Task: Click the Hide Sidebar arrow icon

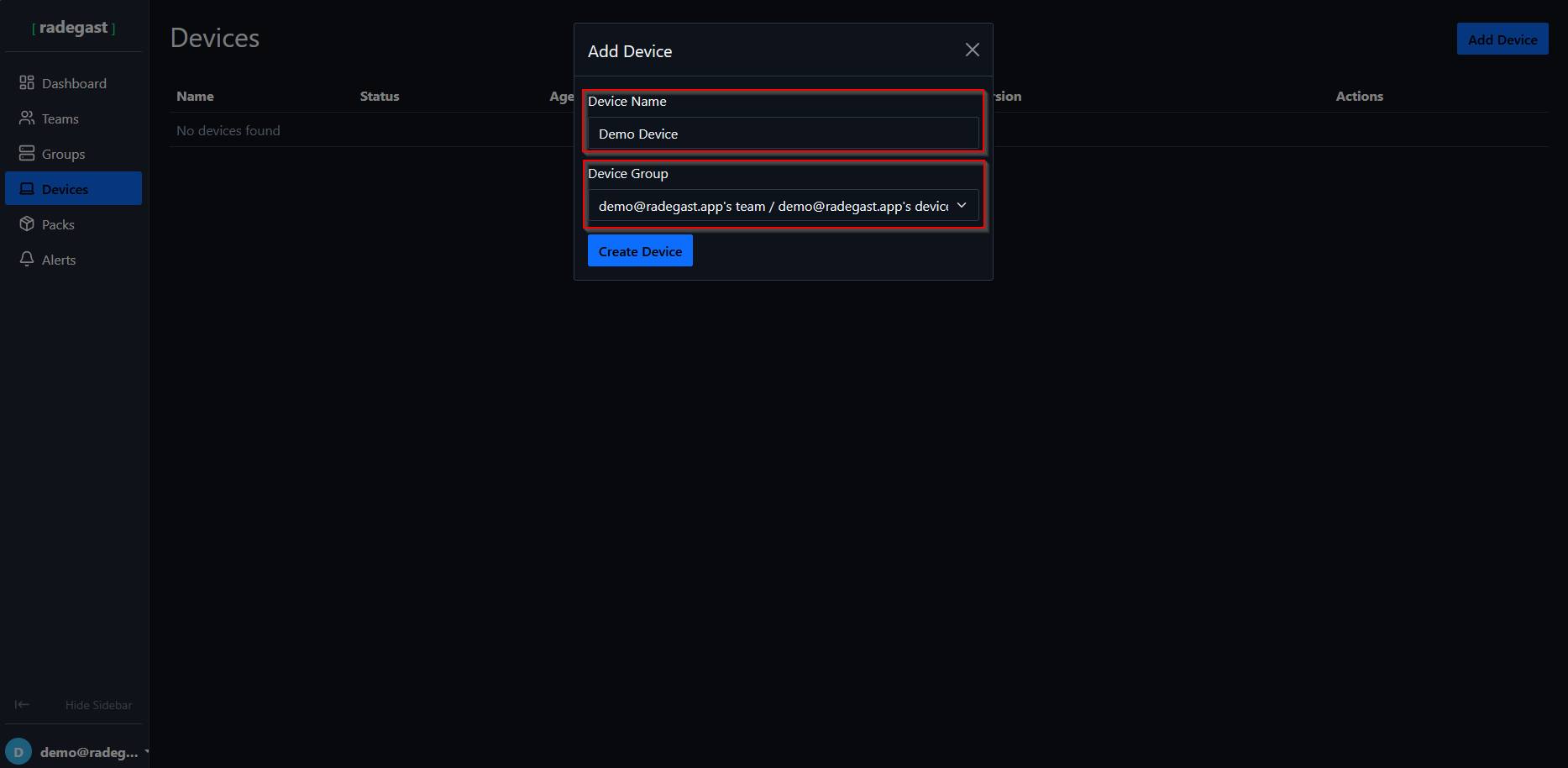Action: coord(22,704)
